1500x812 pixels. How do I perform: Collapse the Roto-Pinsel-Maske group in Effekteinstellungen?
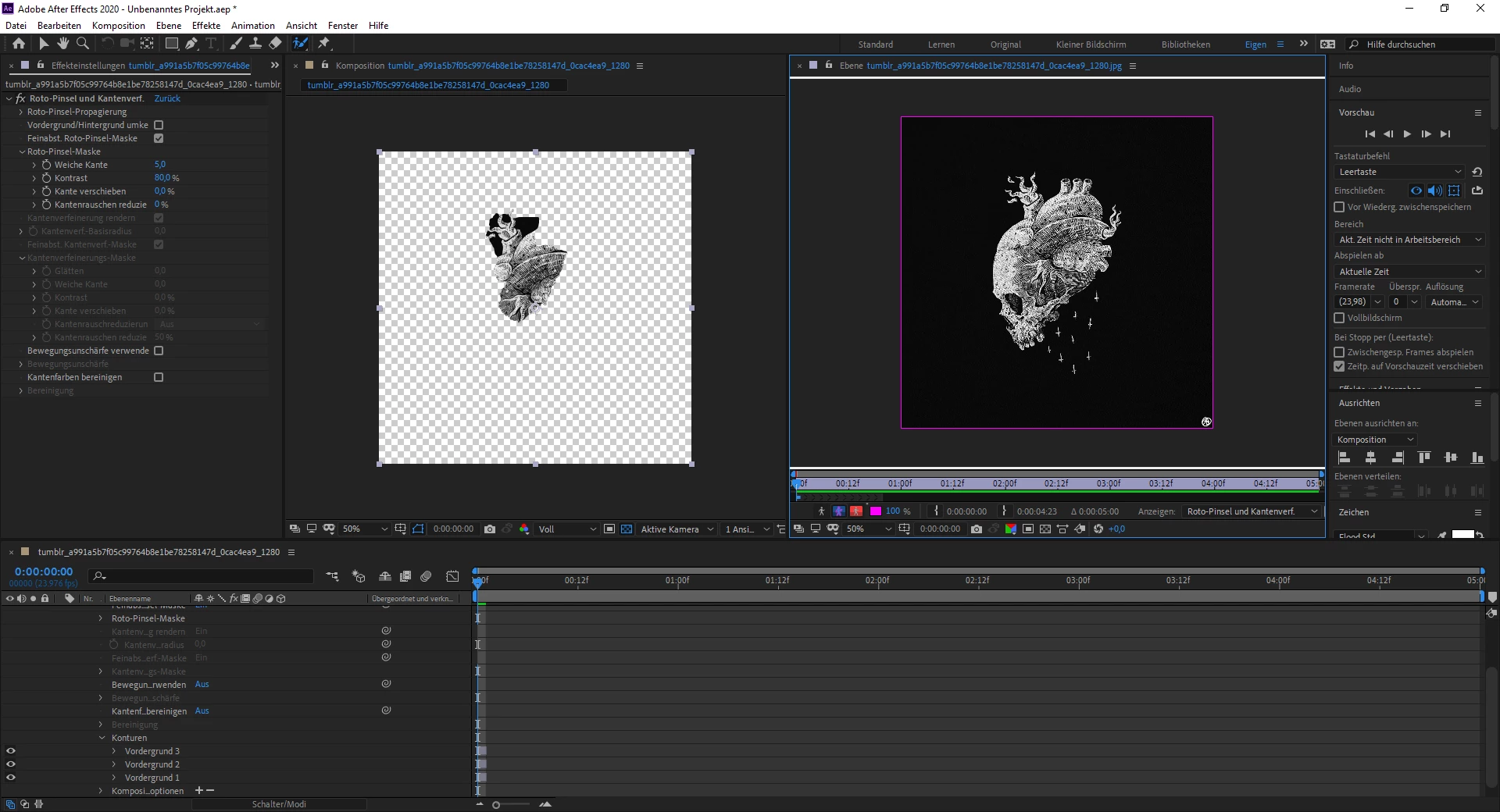click(x=22, y=151)
